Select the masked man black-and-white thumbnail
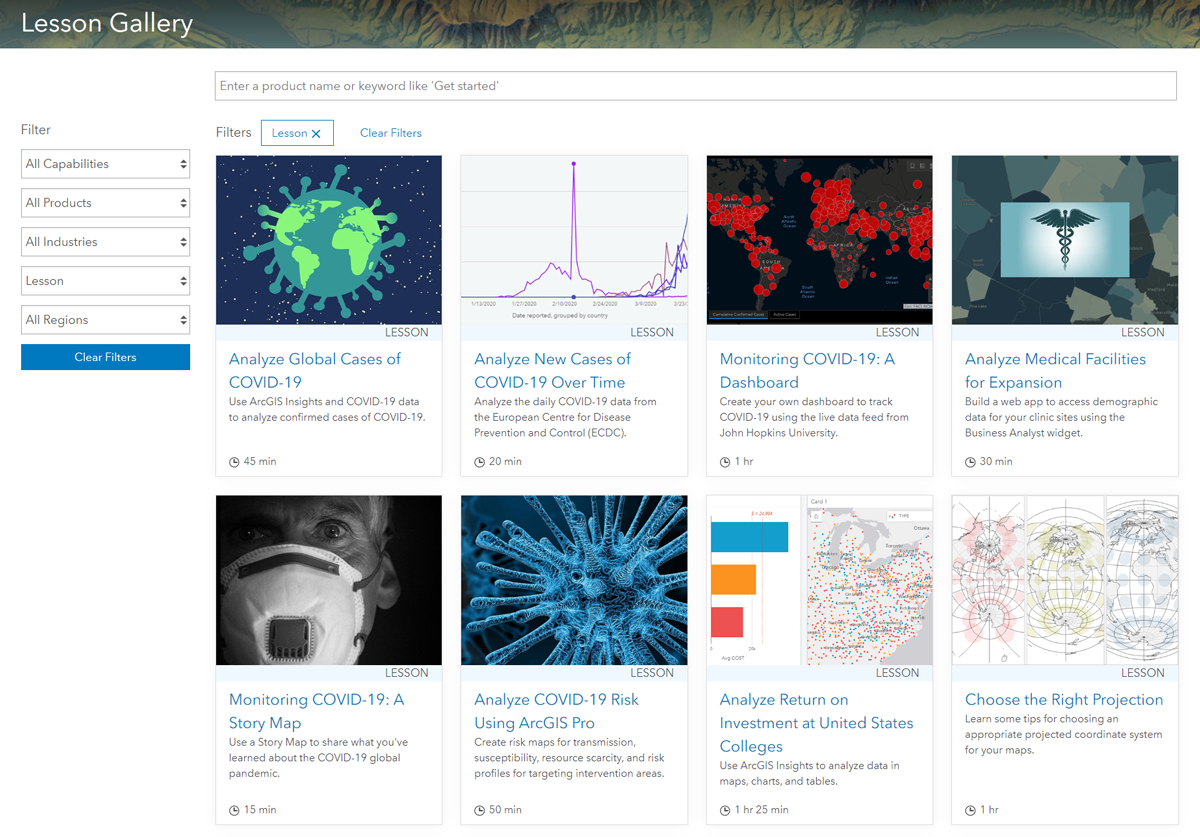 (328, 580)
